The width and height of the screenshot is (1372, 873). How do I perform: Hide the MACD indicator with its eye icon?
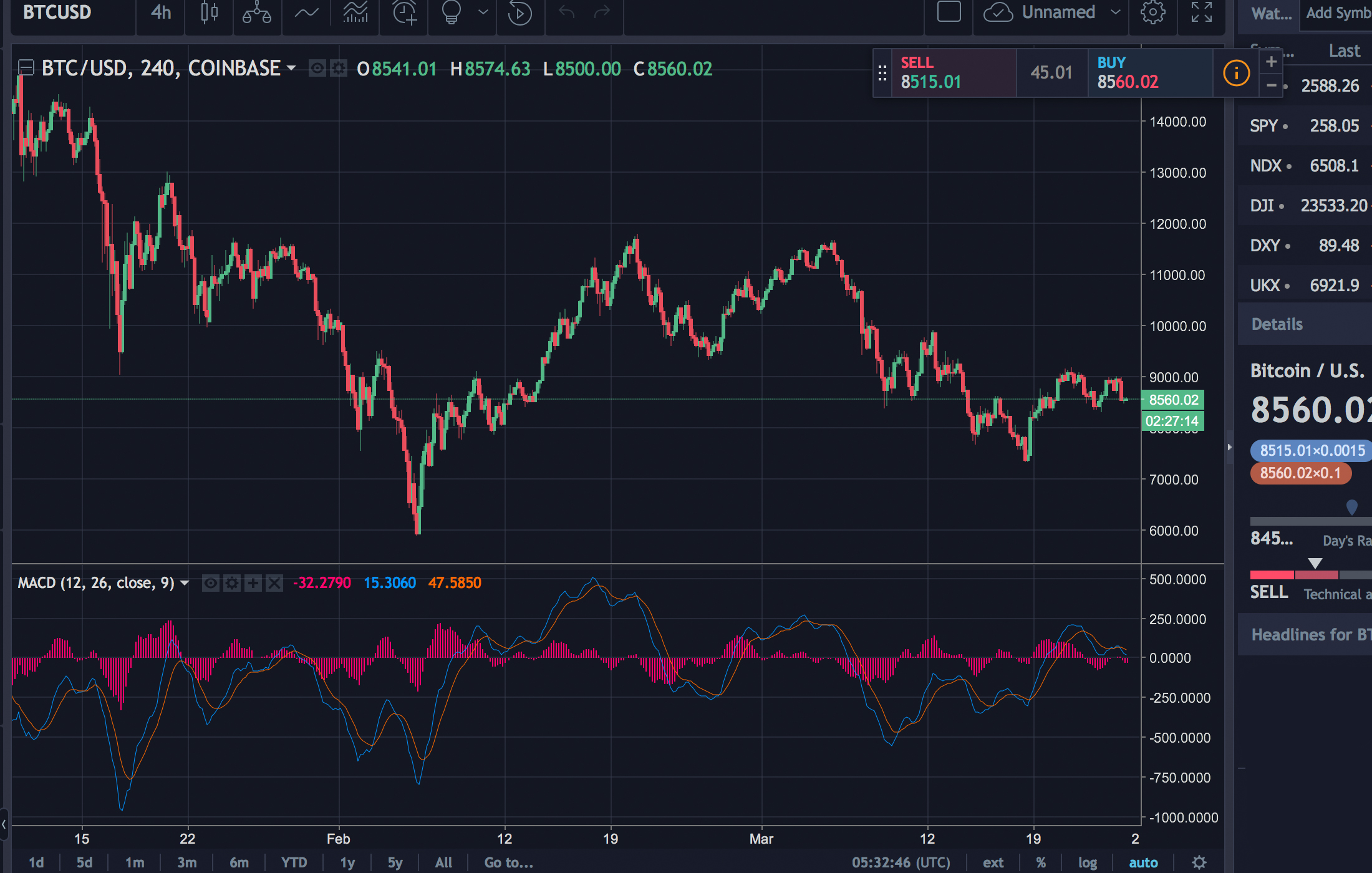[x=211, y=582]
